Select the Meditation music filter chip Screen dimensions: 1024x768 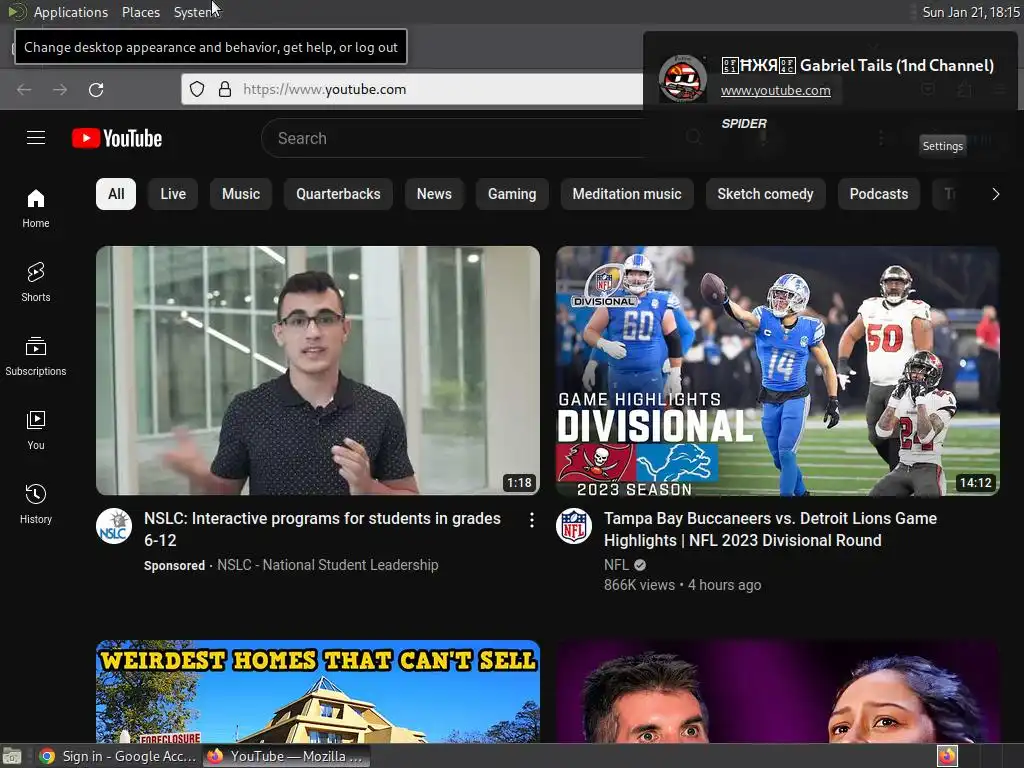tap(627, 194)
